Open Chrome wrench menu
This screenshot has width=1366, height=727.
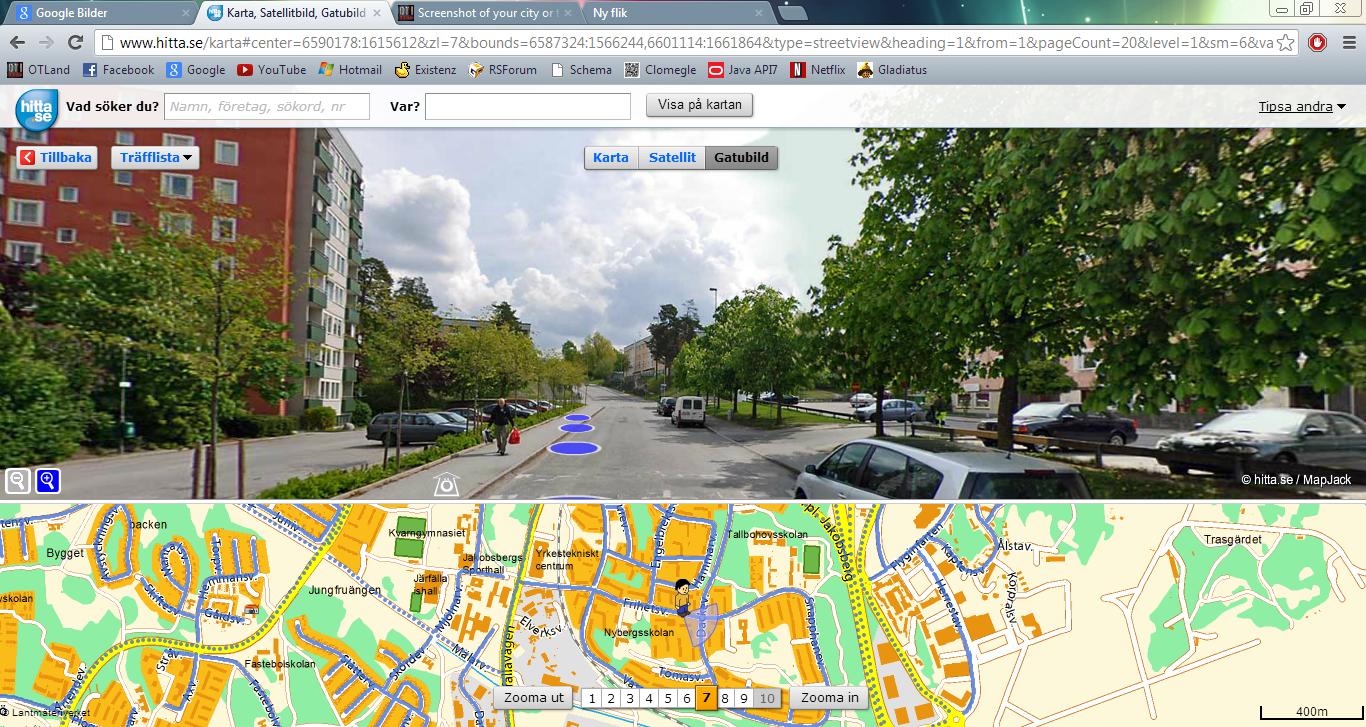[1347, 43]
